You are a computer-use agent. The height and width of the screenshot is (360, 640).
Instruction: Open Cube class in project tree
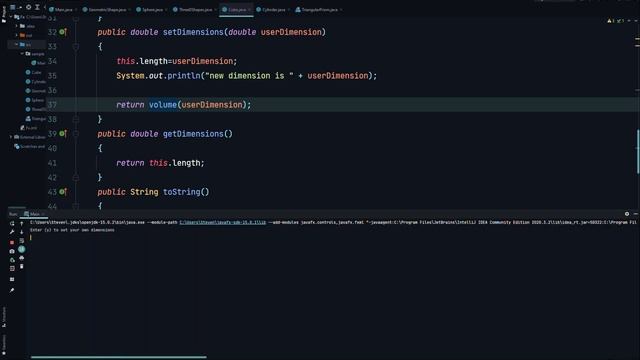click(x=33, y=72)
